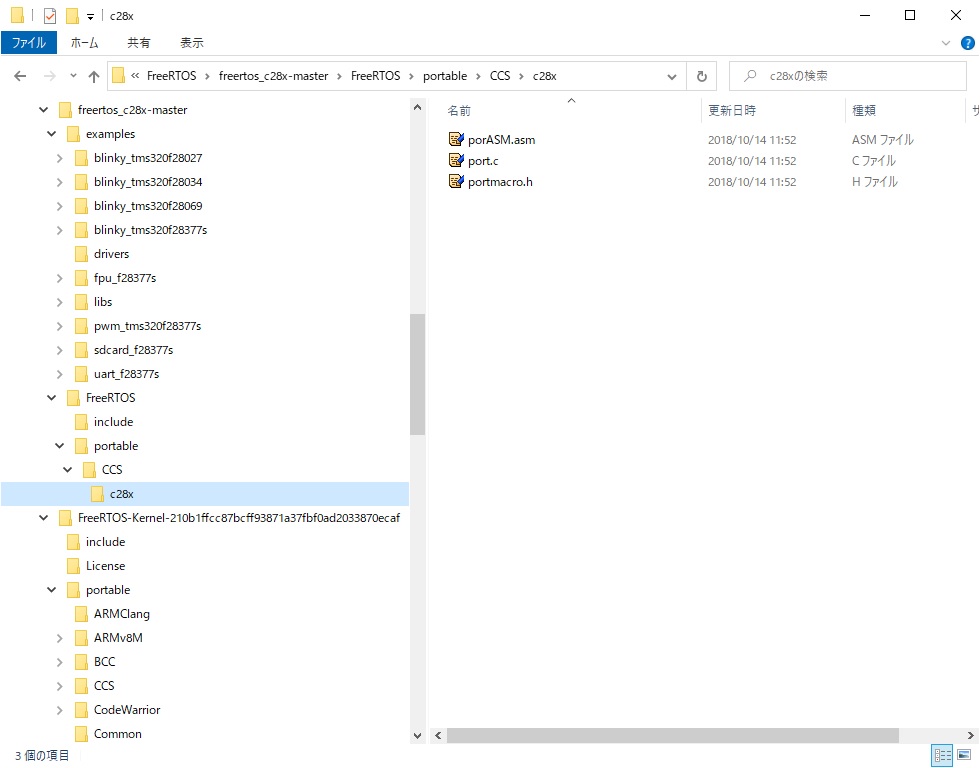Viewport: 980px width, 768px height.
Task: Click the porASM.asm modified date 2018/10/14 11:52
Action: click(x=752, y=140)
